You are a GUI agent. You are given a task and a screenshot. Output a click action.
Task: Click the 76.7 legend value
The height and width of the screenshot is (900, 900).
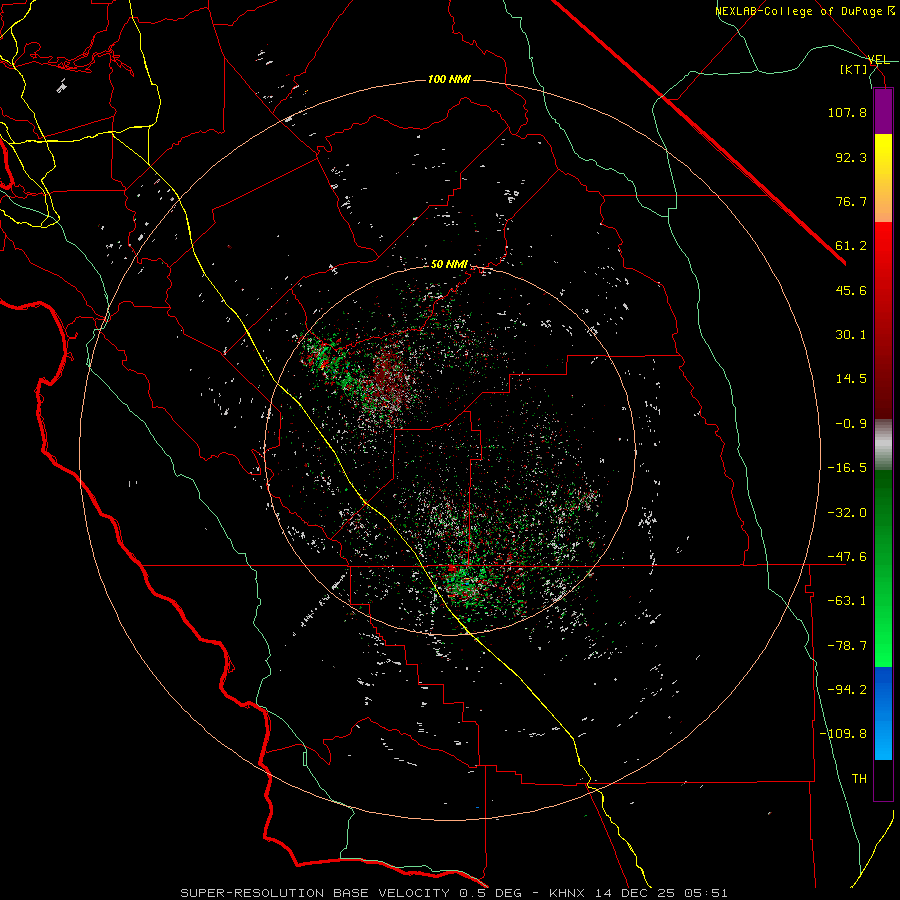pos(851,201)
